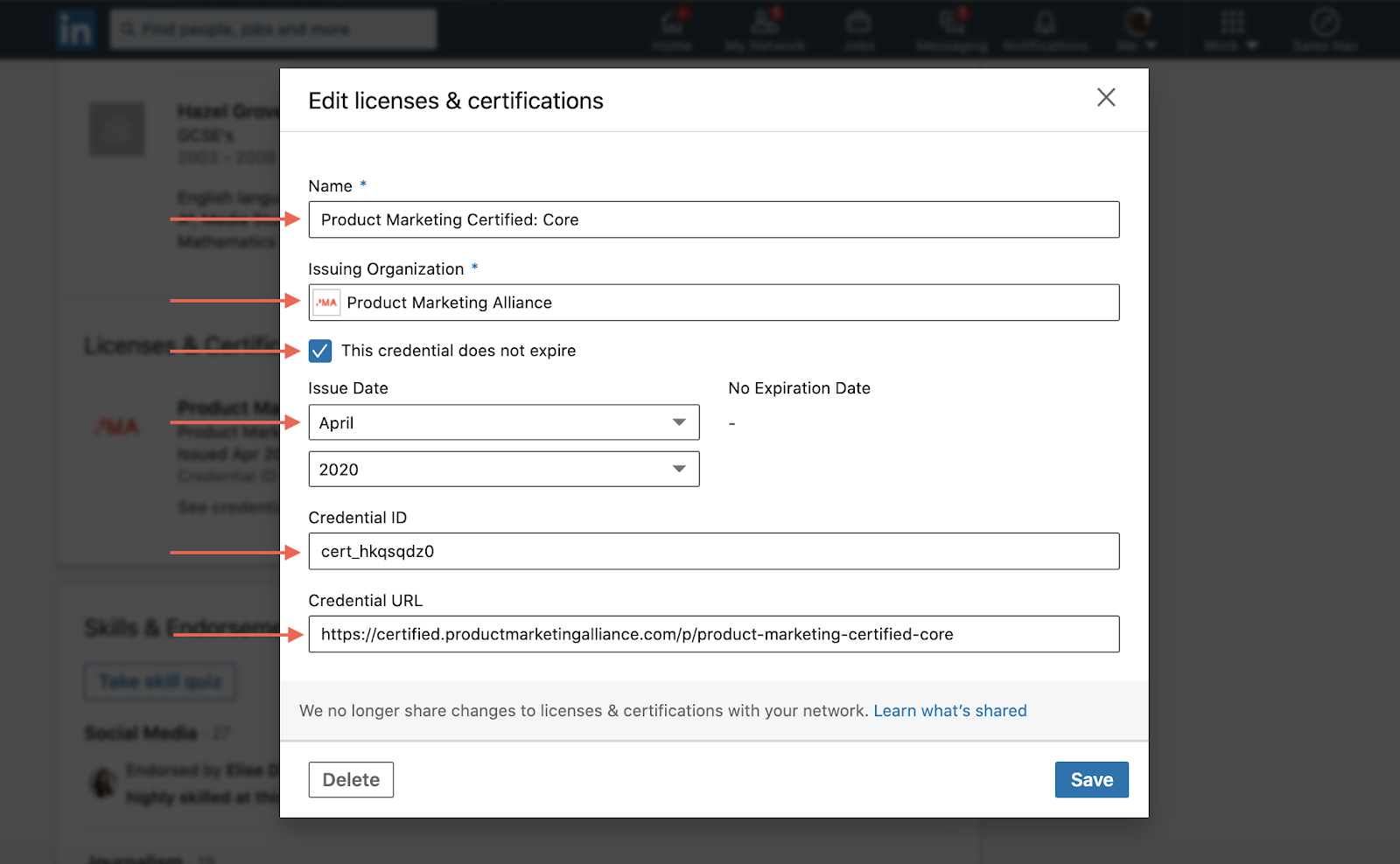
Task: Open the 'Learn what's shared' link
Action: click(949, 711)
